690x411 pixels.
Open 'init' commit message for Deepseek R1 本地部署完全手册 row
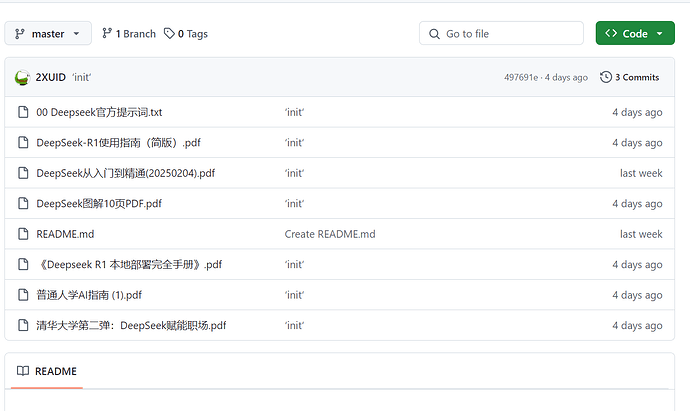pos(294,264)
